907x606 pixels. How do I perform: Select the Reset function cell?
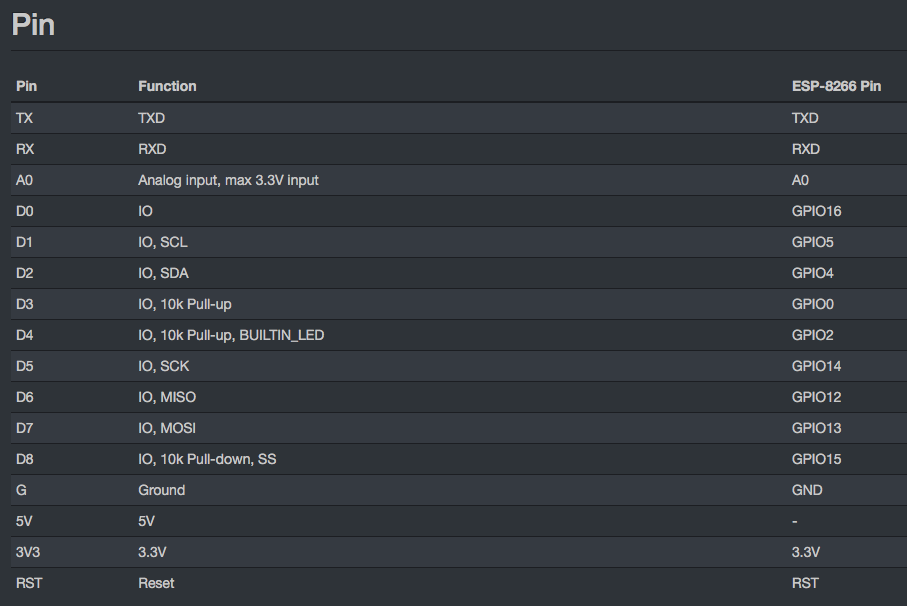tap(156, 583)
